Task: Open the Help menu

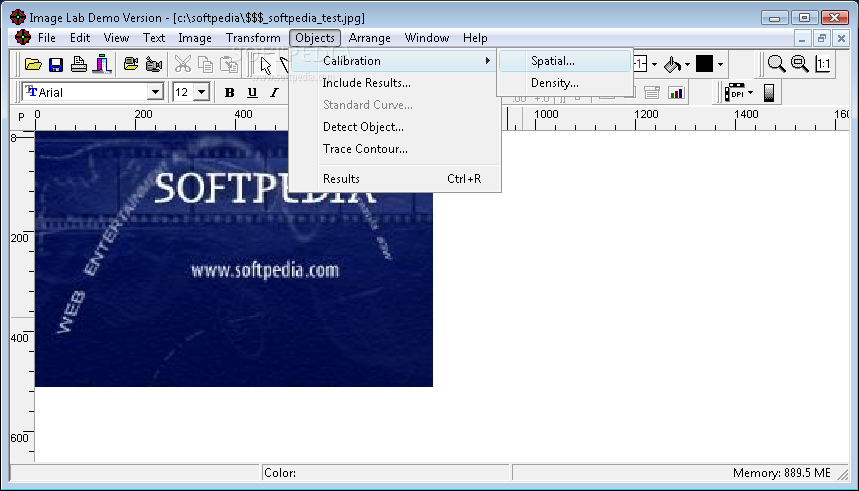Action: pos(475,38)
